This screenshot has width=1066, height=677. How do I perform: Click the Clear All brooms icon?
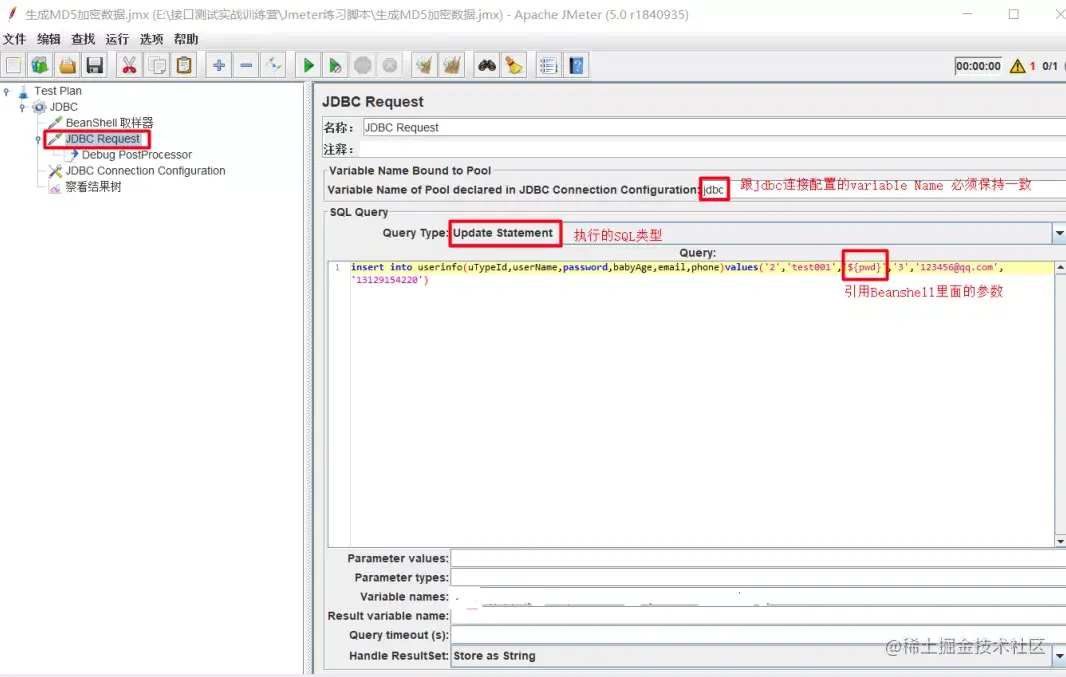(452, 65)
